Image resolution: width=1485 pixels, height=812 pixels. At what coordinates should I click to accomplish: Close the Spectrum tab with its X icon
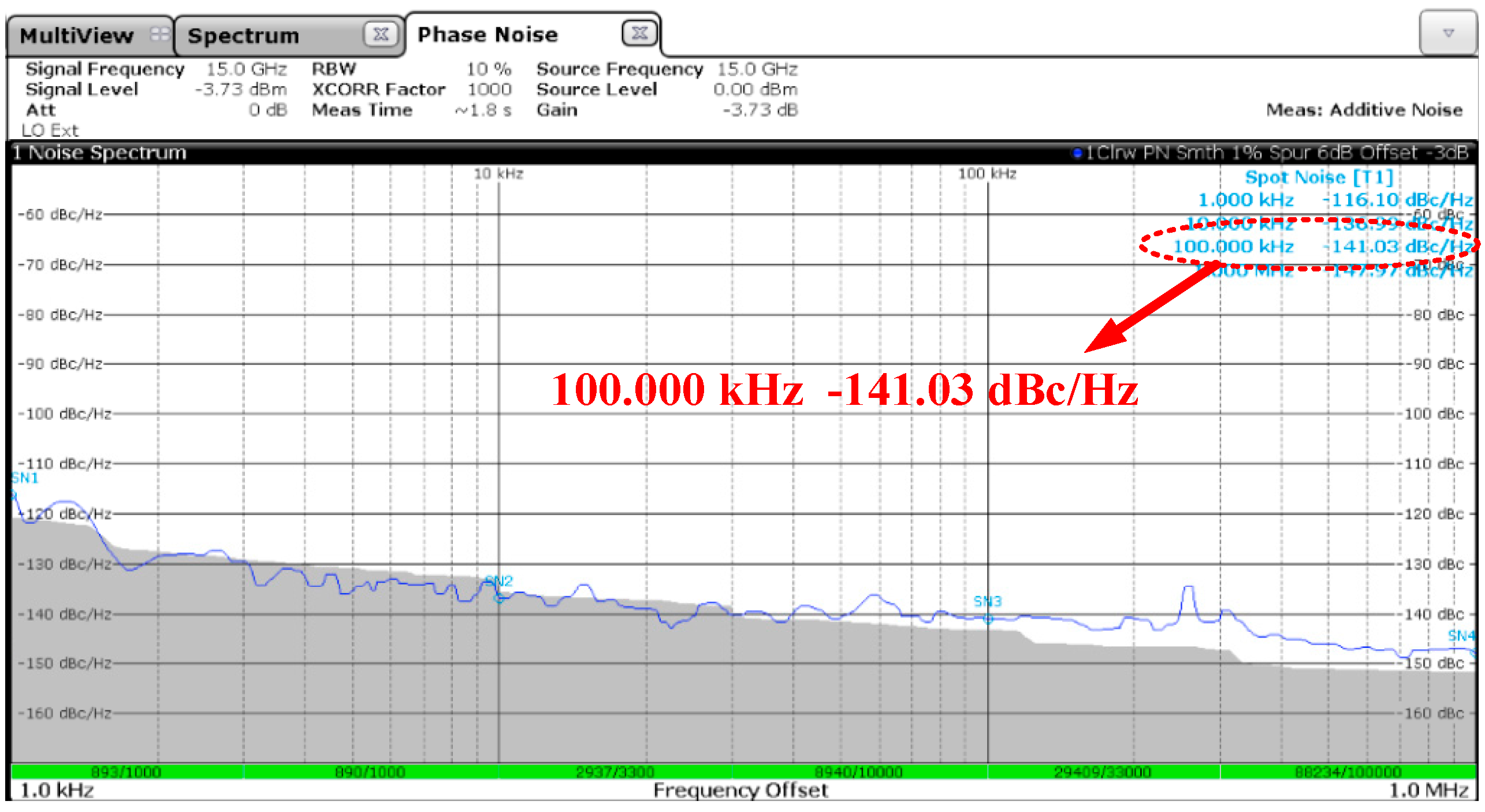(381, 35)
